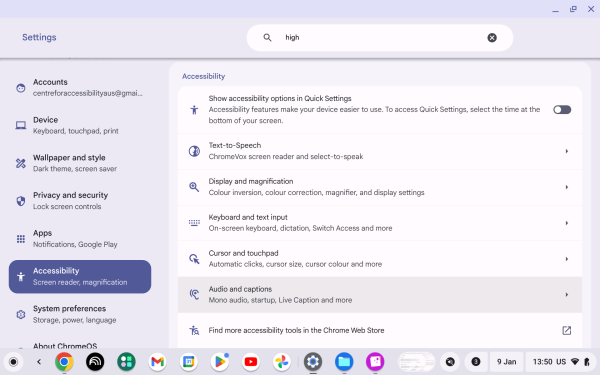Image resolution: width=600 pixels, height=375 pixels.
Task: Click the Text-to-Speech icon
Action: (x=194, y=151)
